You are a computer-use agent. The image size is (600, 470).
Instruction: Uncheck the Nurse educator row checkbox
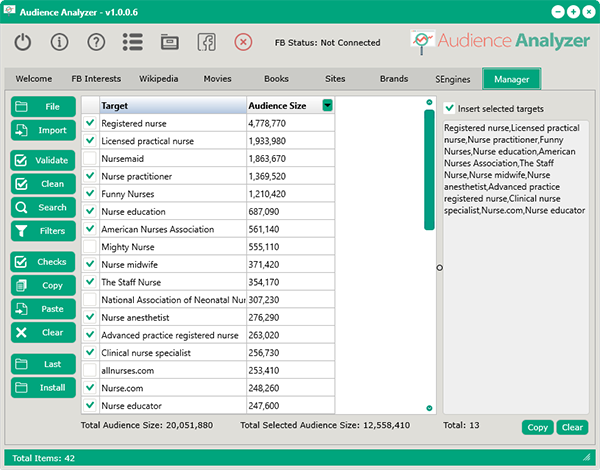point(90,405)
